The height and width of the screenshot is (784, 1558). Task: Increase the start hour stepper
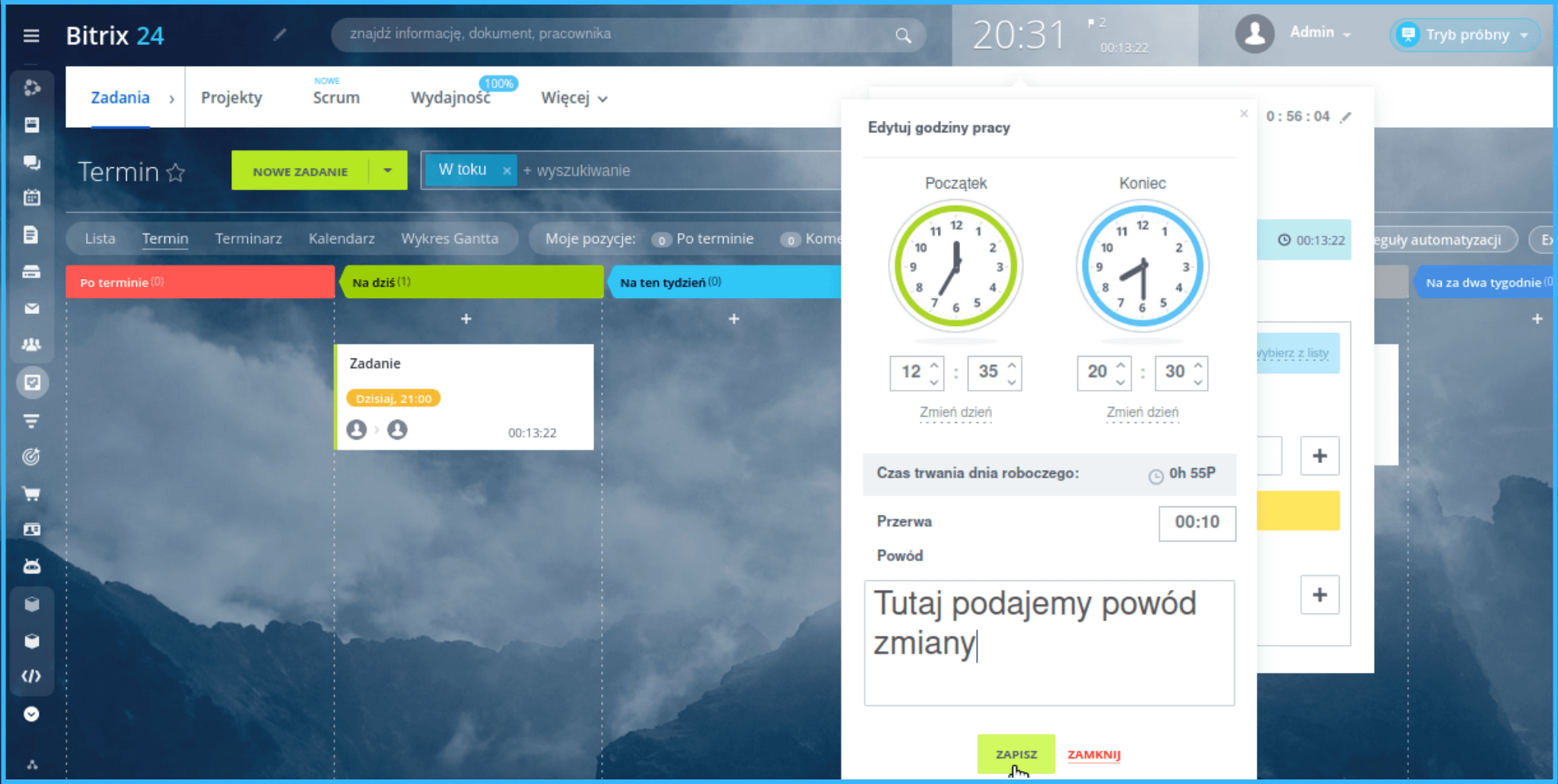tap(934, 365)
